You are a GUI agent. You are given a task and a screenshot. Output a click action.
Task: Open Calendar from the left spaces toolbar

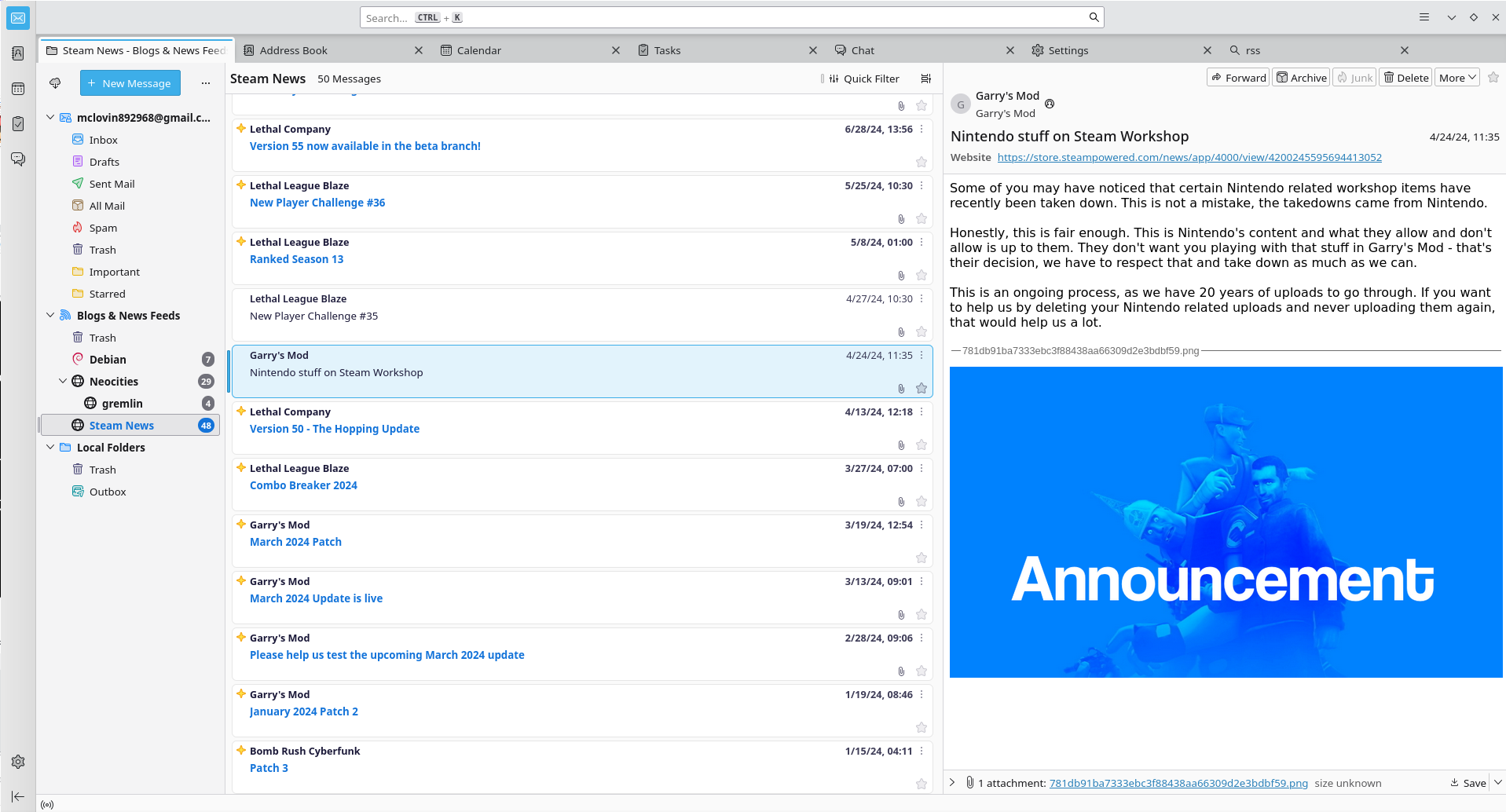pos(18,89)
